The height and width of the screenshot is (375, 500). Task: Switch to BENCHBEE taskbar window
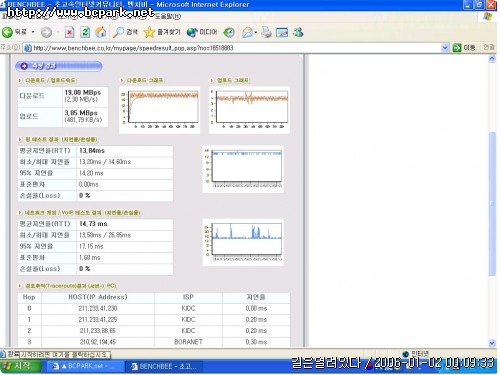tap(164, 366)
